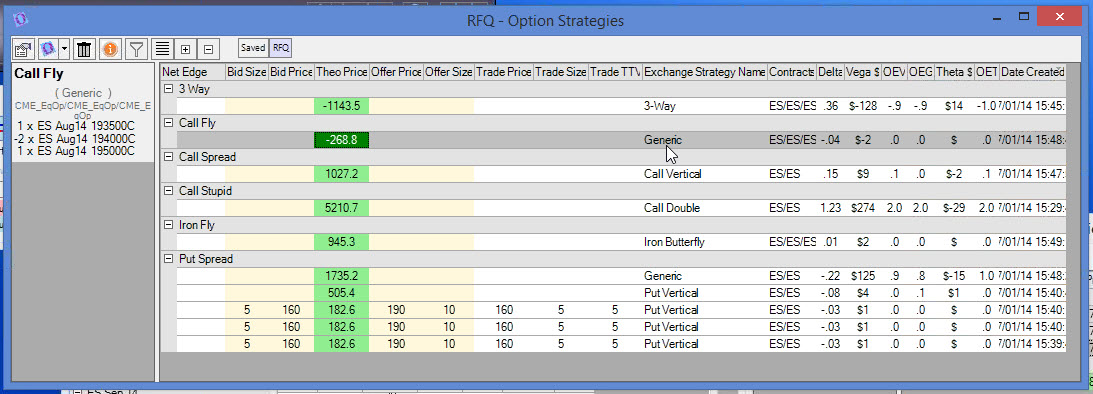The width and height of the screenshot is (1093, 394).
Task: Open the properties settings toolbar icon
Action: 24,49
